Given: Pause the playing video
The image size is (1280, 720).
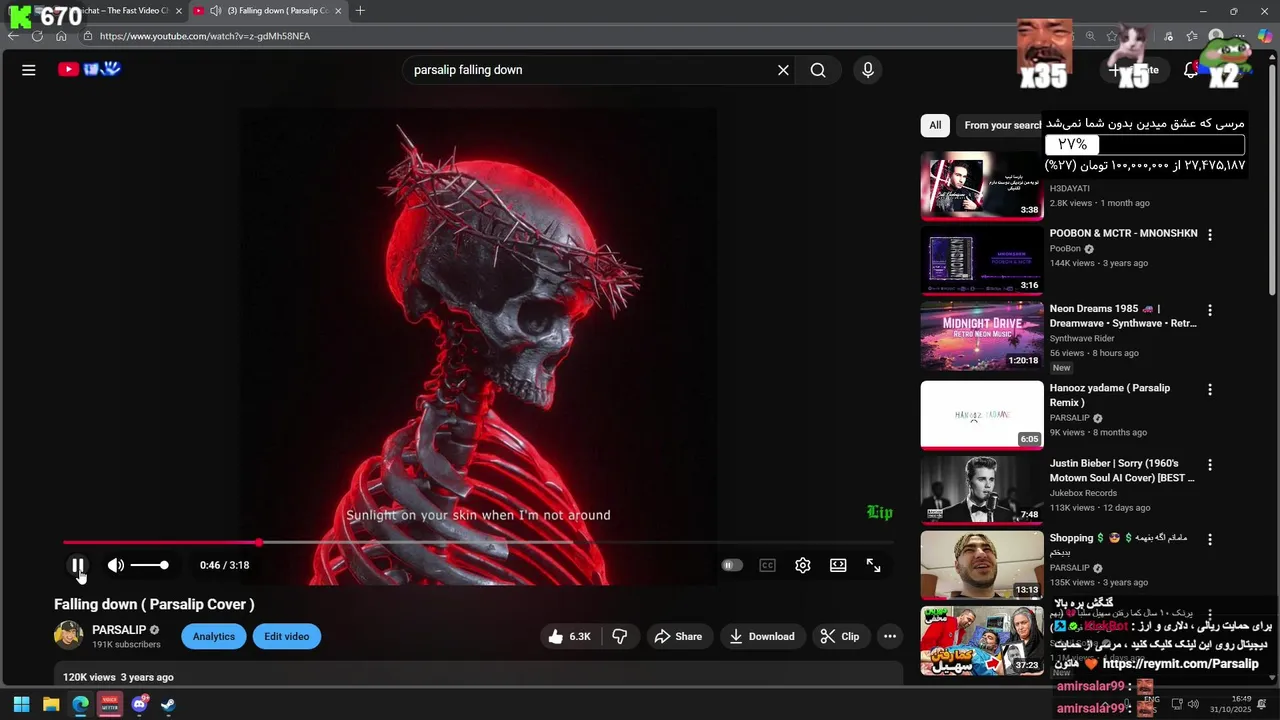Looking at the screenshot, I should click(77, 565).
